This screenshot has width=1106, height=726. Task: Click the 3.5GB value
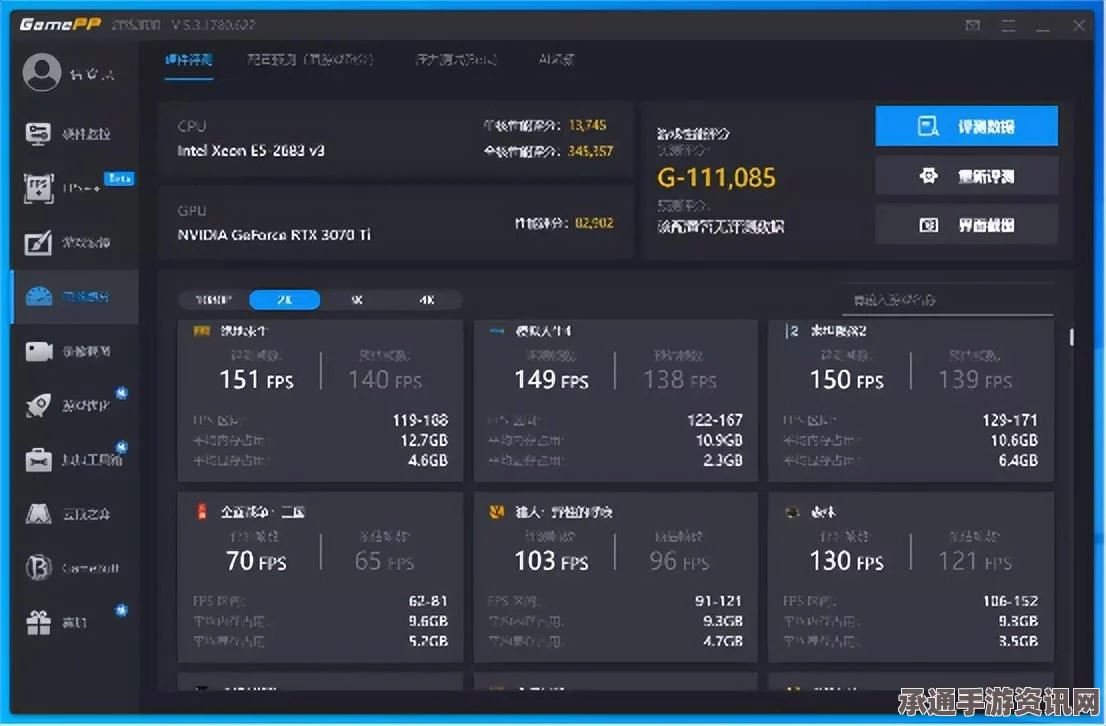point(1018,641)
